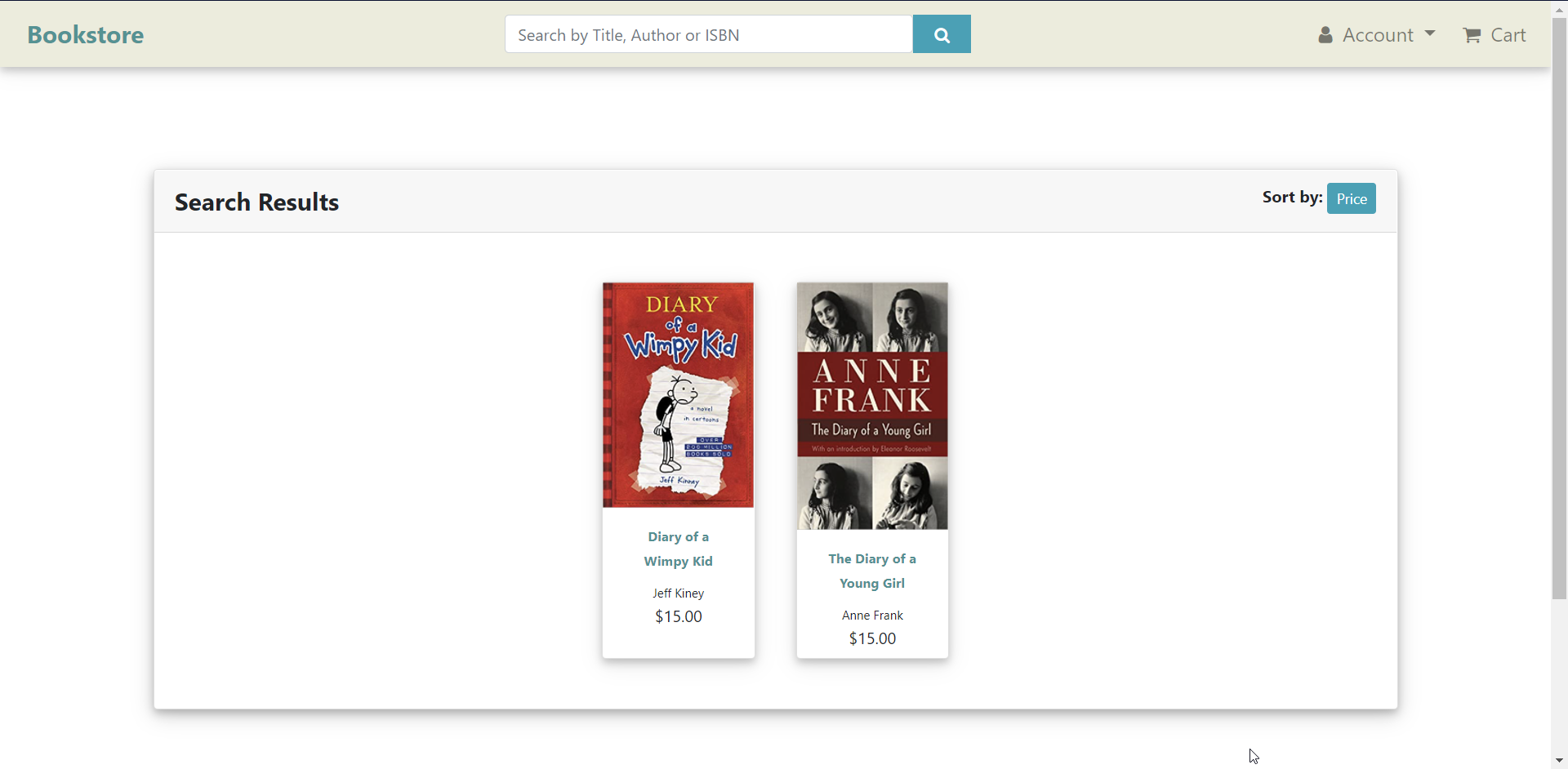Click the Young Girl book's $15.00 price
The height and width of the screenshot is (769, 1568).
coord(872,639)
